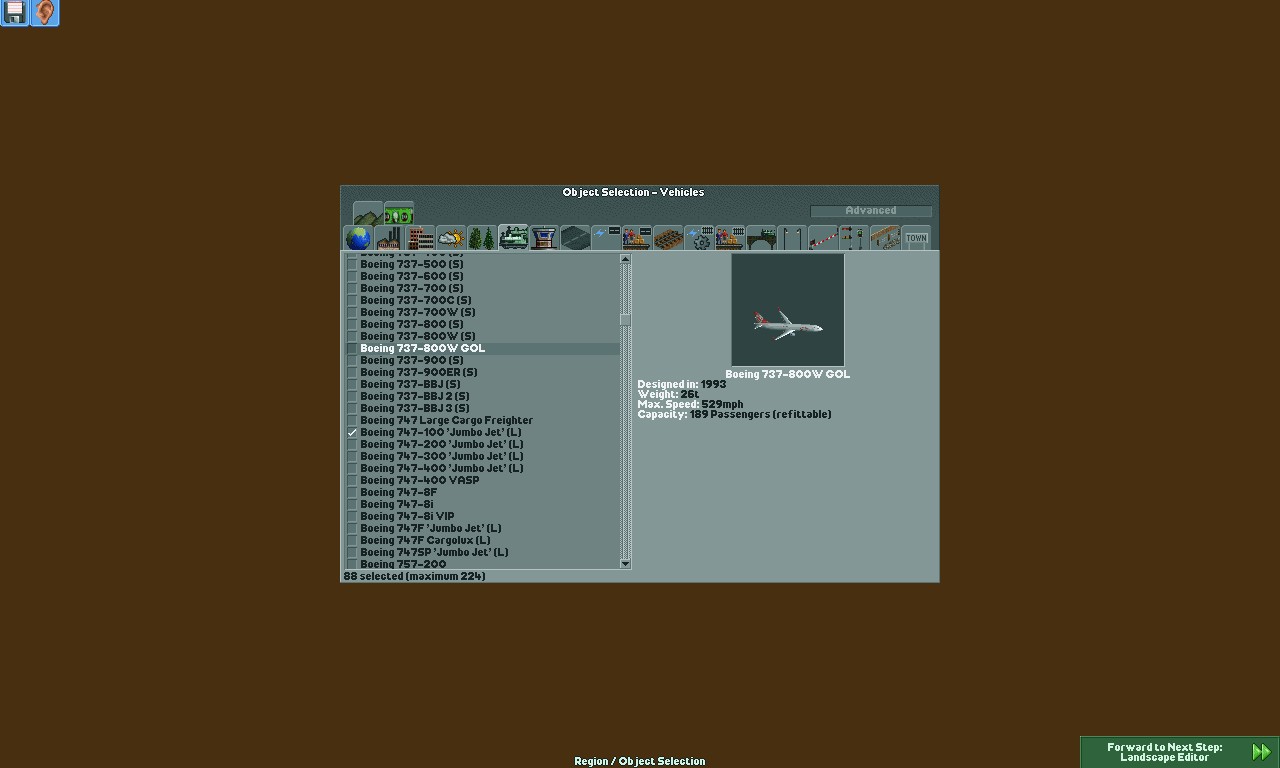Click the vehicle list scrollbar thumb
Image resolution: width=1280 pixels, height=768 pixels.
(x=625, y=320)
